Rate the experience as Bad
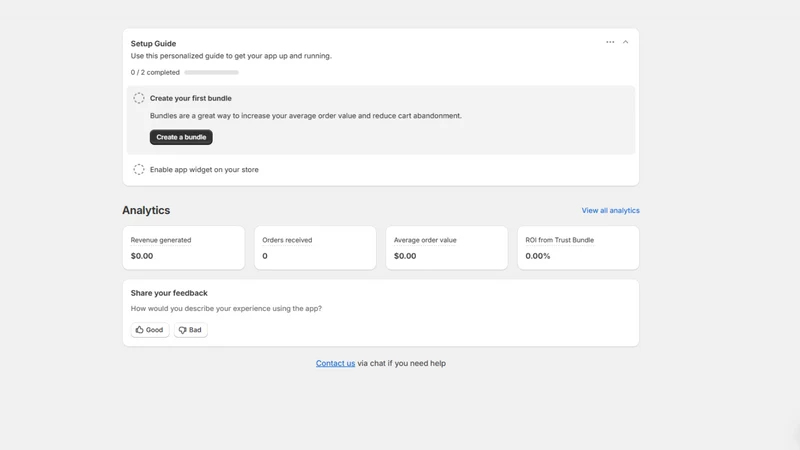Image resolution: width=800 pixels, height=450 pixels. click(190, 330)
